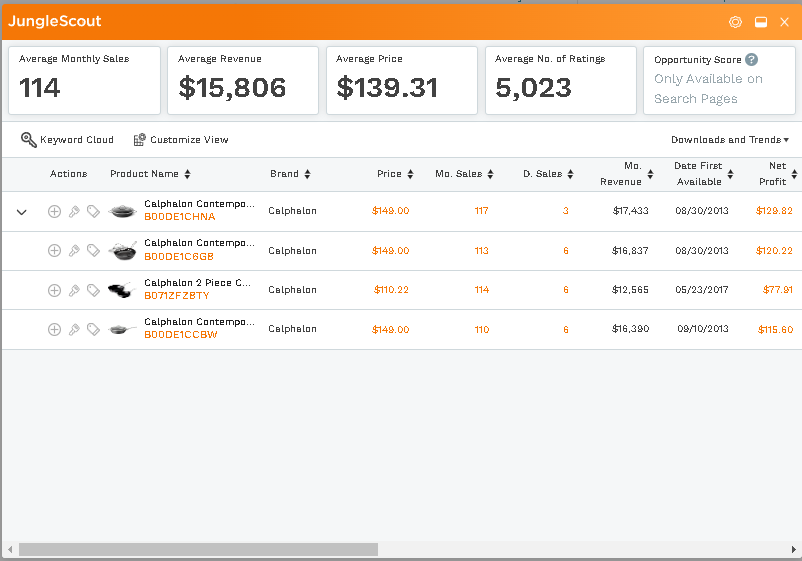Click the Average Revenue $15,806 card
802x561 pixels.
[243, 81]
